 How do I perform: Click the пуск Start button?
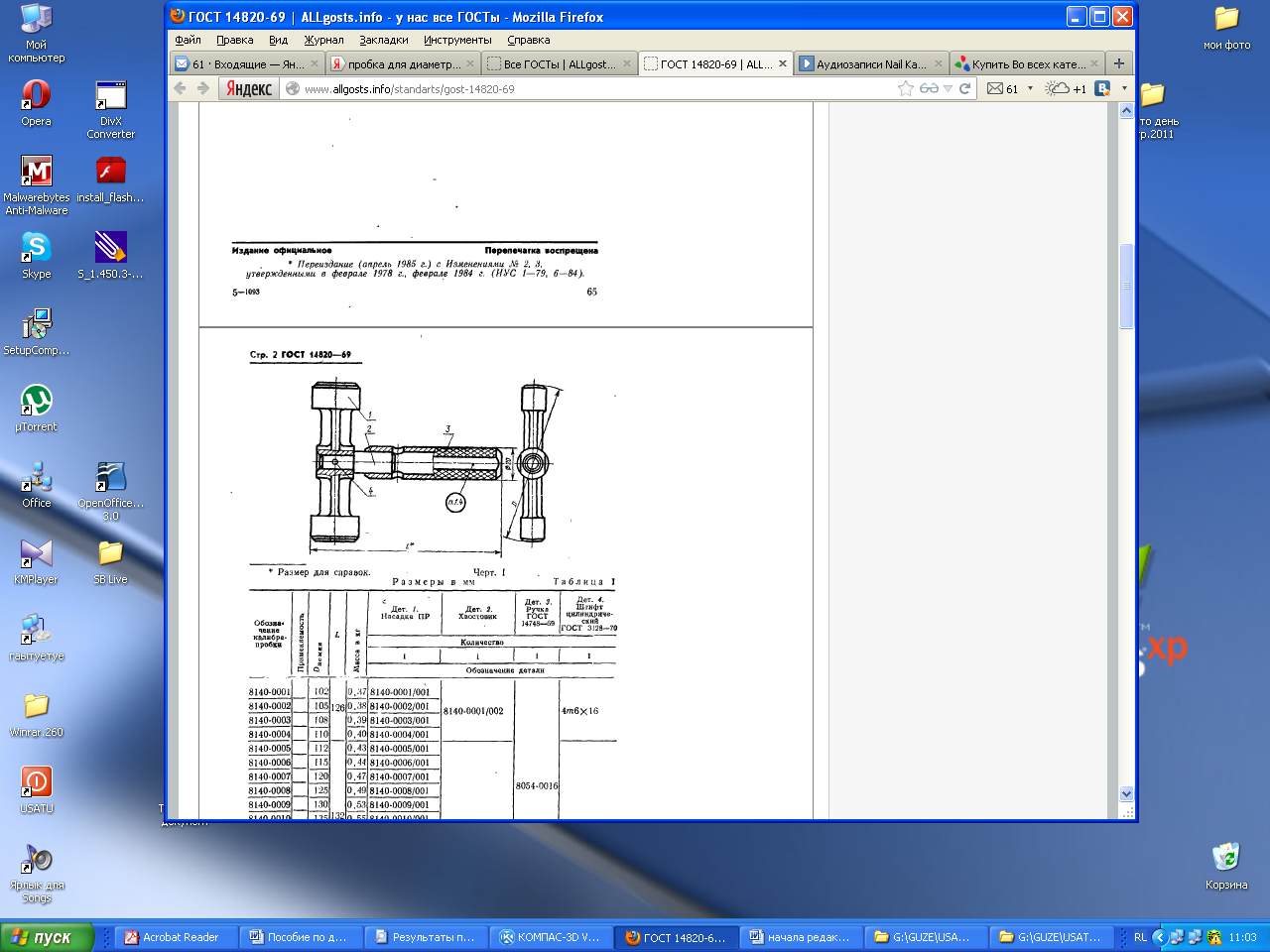47,937
